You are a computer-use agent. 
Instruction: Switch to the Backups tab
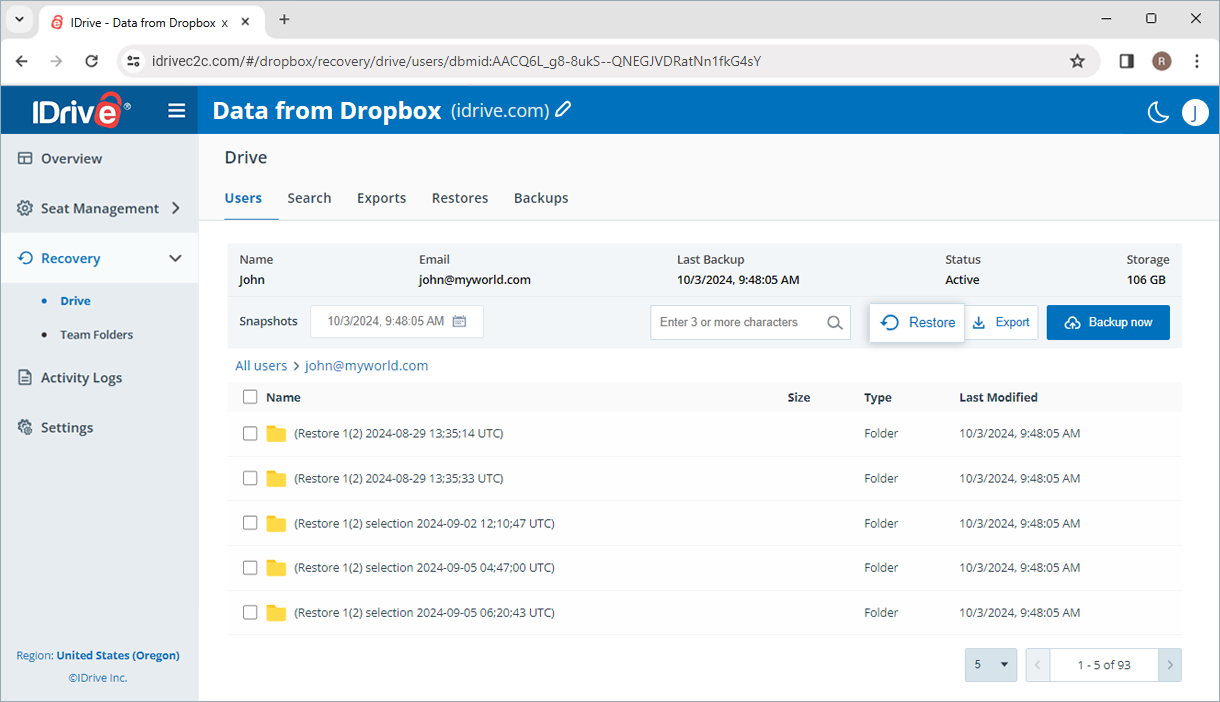point(541,198)
